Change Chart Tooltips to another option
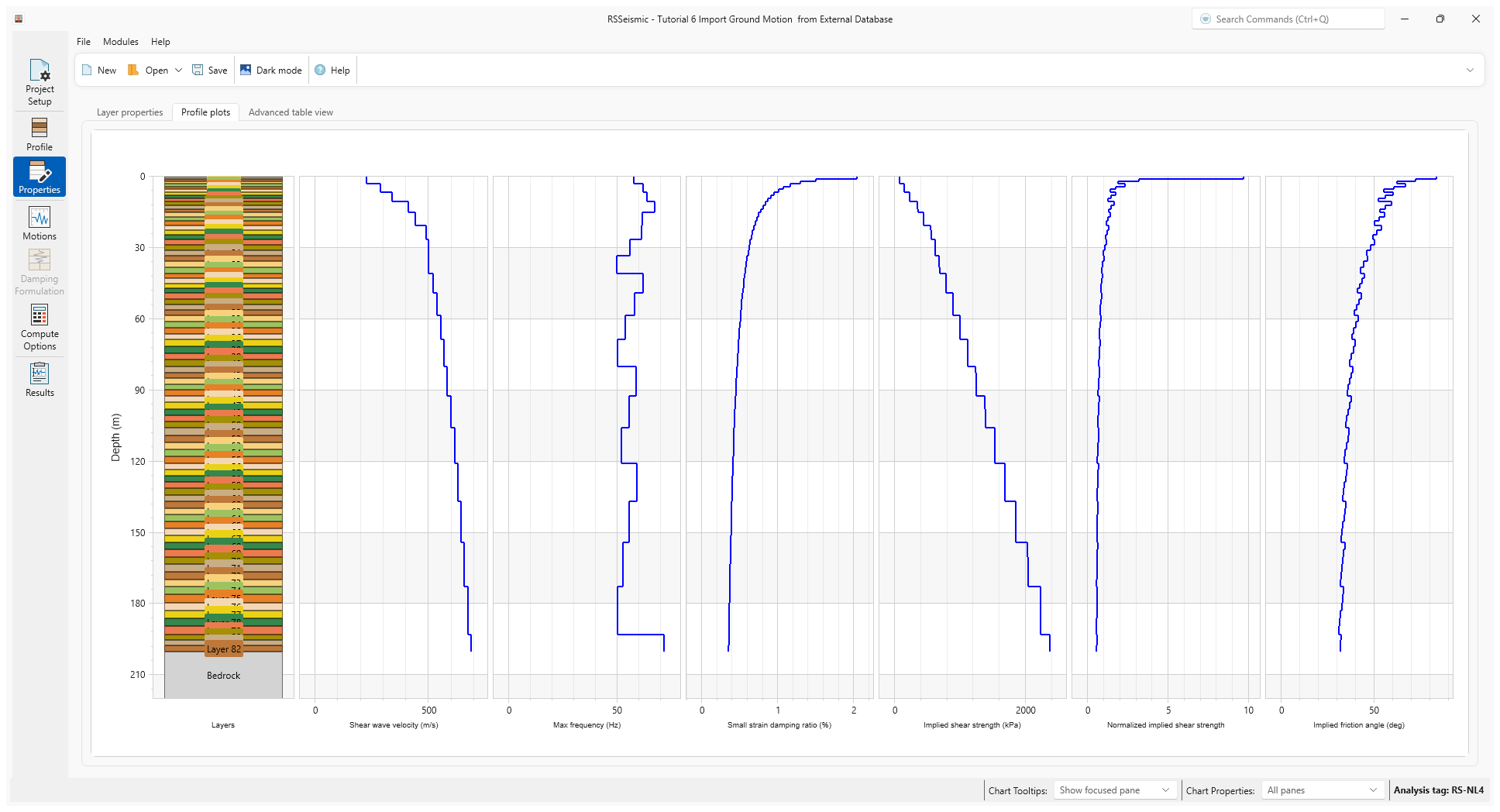 point(1114,790)
